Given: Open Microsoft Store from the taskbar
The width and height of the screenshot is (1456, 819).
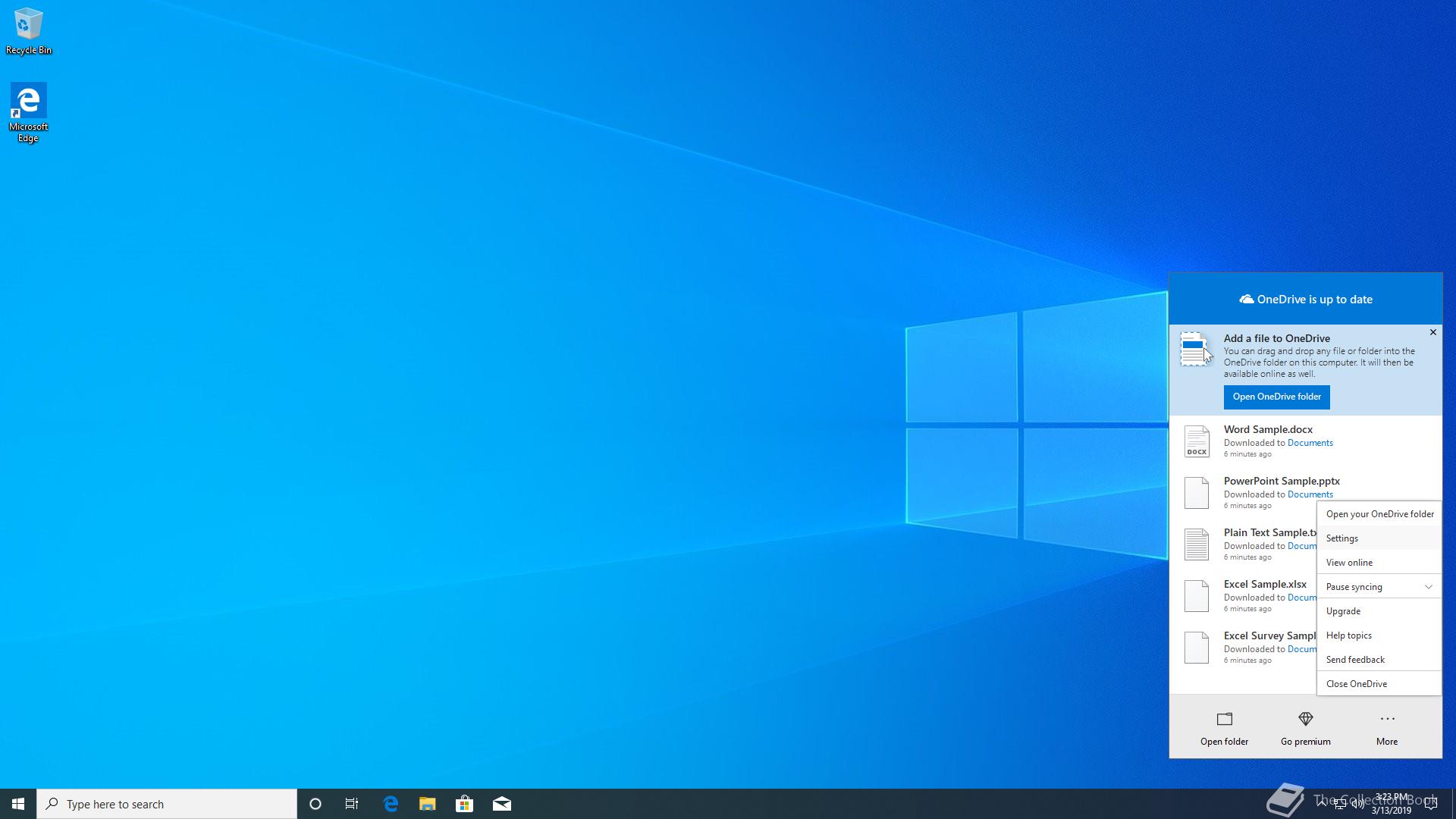Looking at the screenshot, I should 464,804.
